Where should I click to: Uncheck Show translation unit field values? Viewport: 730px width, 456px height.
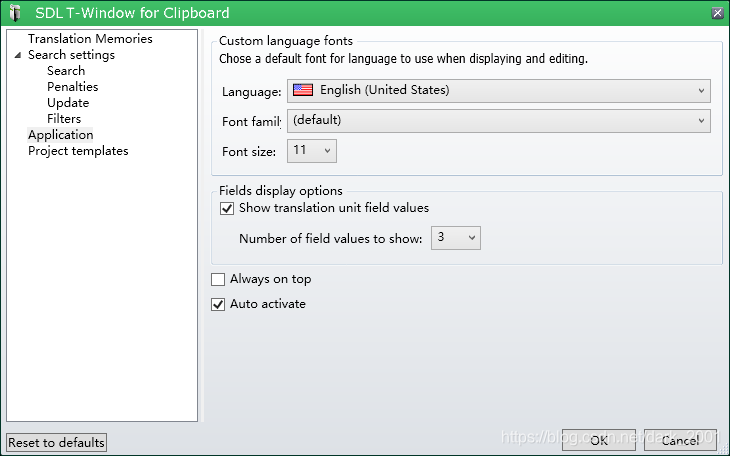point(227,208)
